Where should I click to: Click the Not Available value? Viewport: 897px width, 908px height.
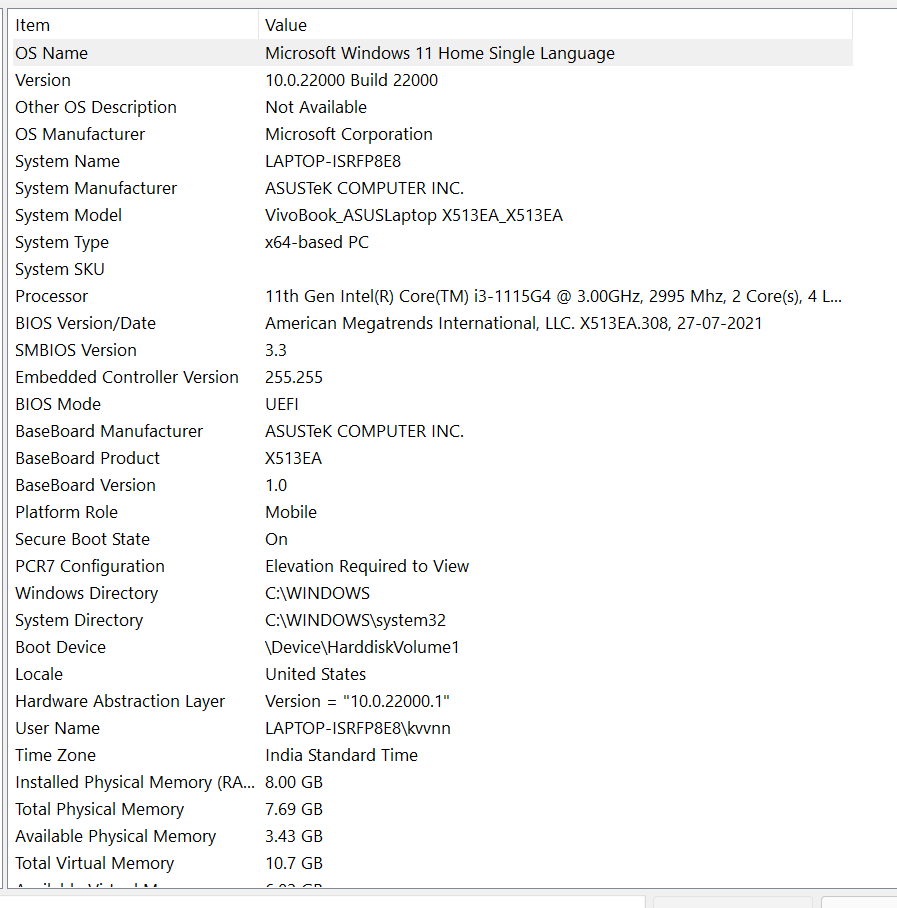(316, 107)
